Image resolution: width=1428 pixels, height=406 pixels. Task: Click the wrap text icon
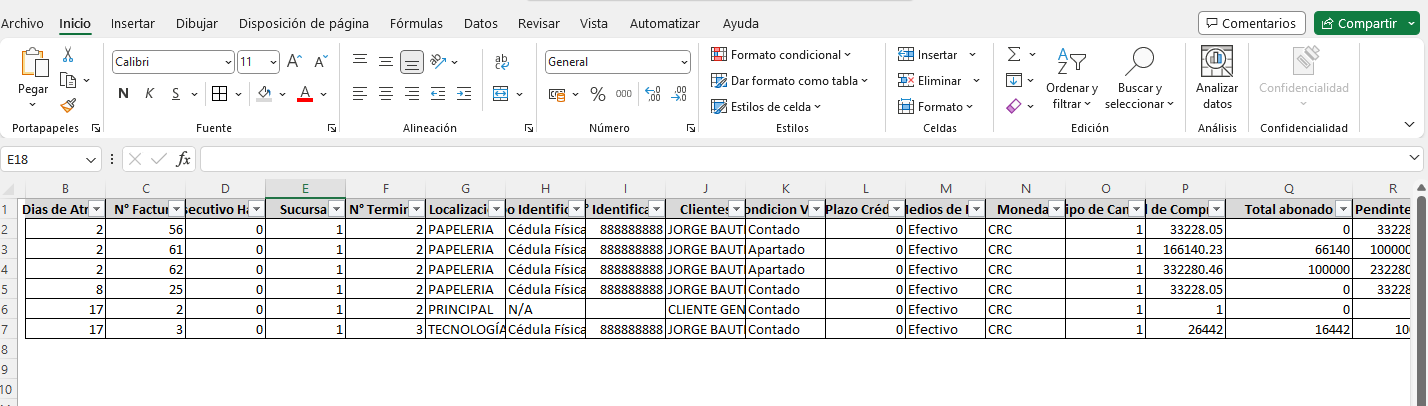point(503,62)
